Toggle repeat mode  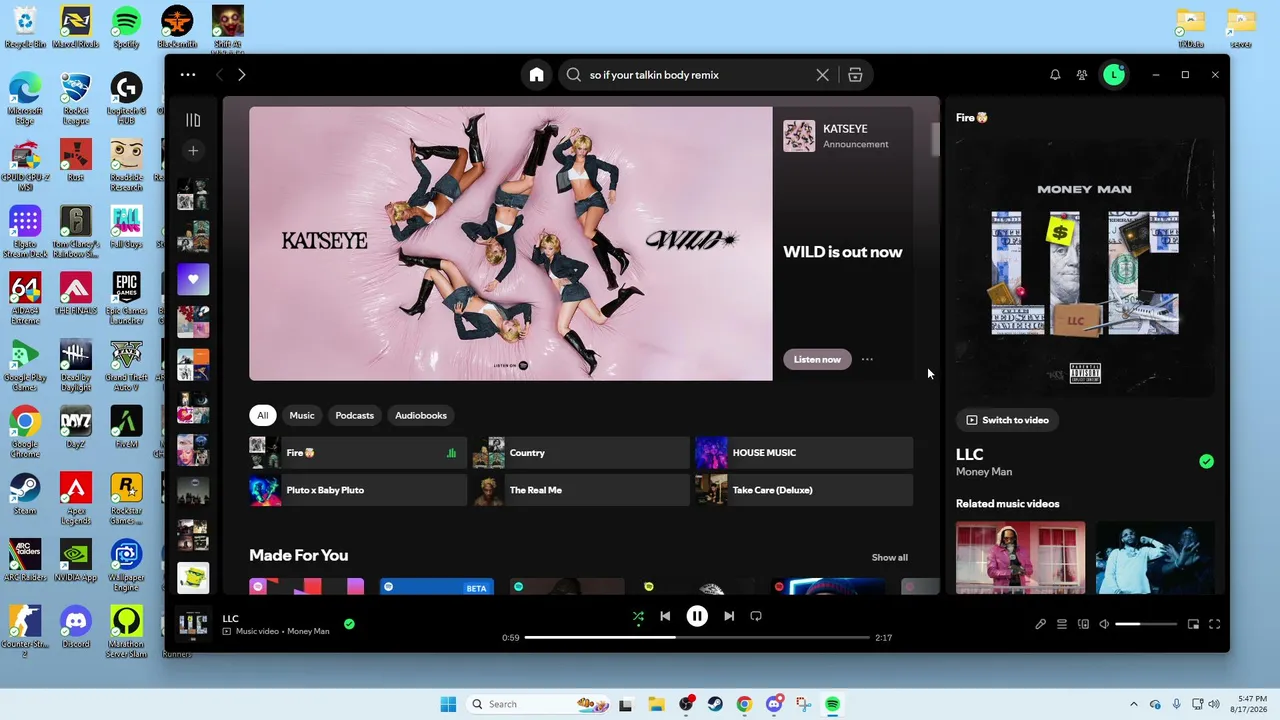point(756,617)
